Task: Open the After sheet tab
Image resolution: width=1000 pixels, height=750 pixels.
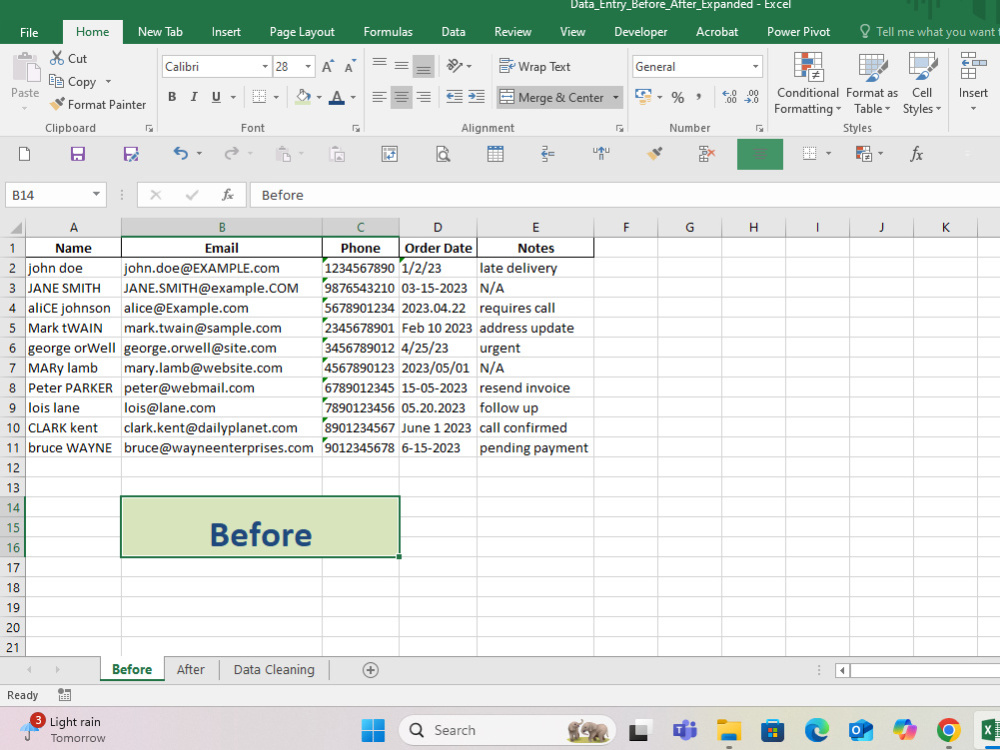Action: tap(191, 670)
